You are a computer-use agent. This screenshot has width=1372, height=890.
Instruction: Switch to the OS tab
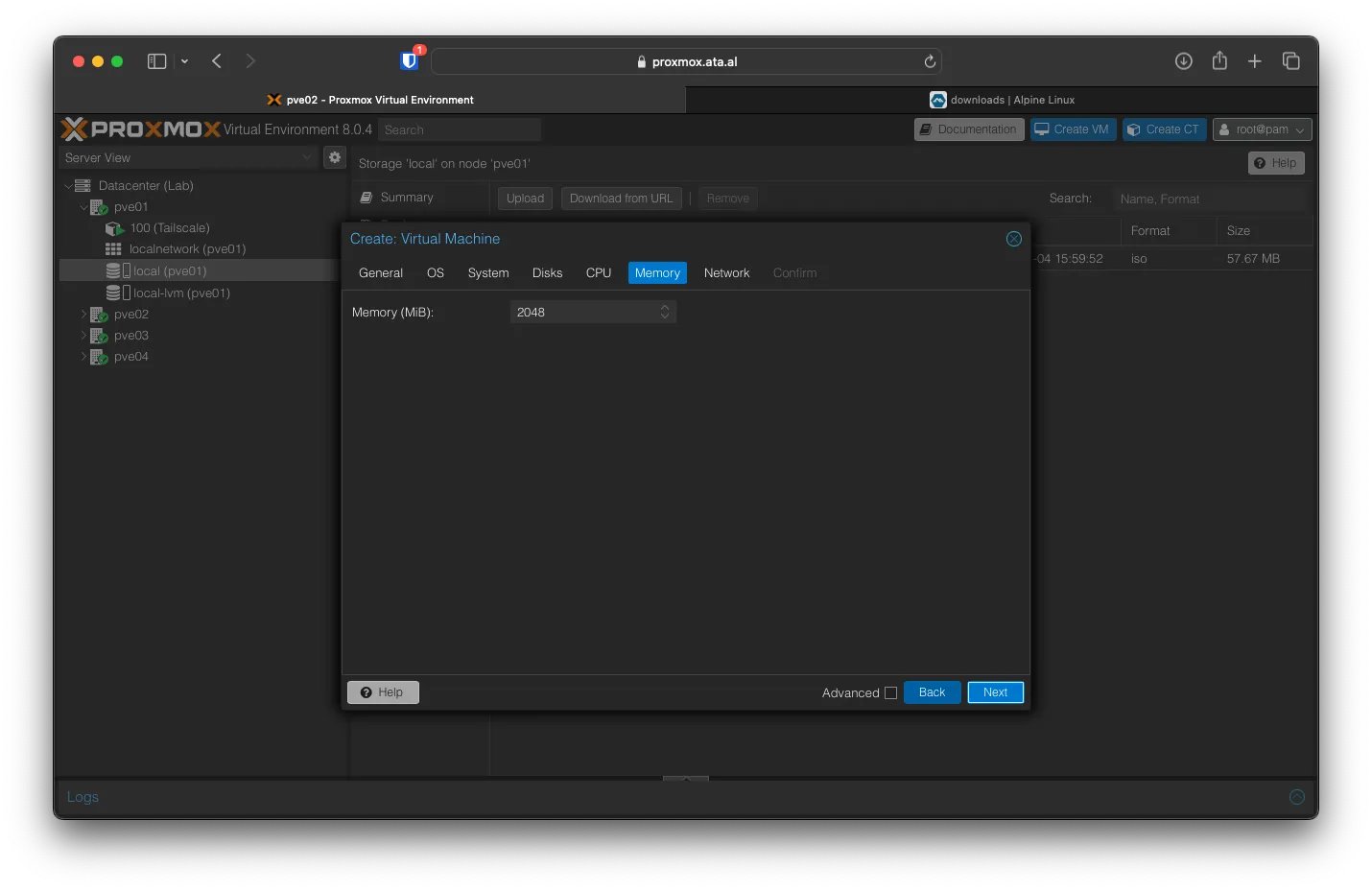click(x=436, y=273)
